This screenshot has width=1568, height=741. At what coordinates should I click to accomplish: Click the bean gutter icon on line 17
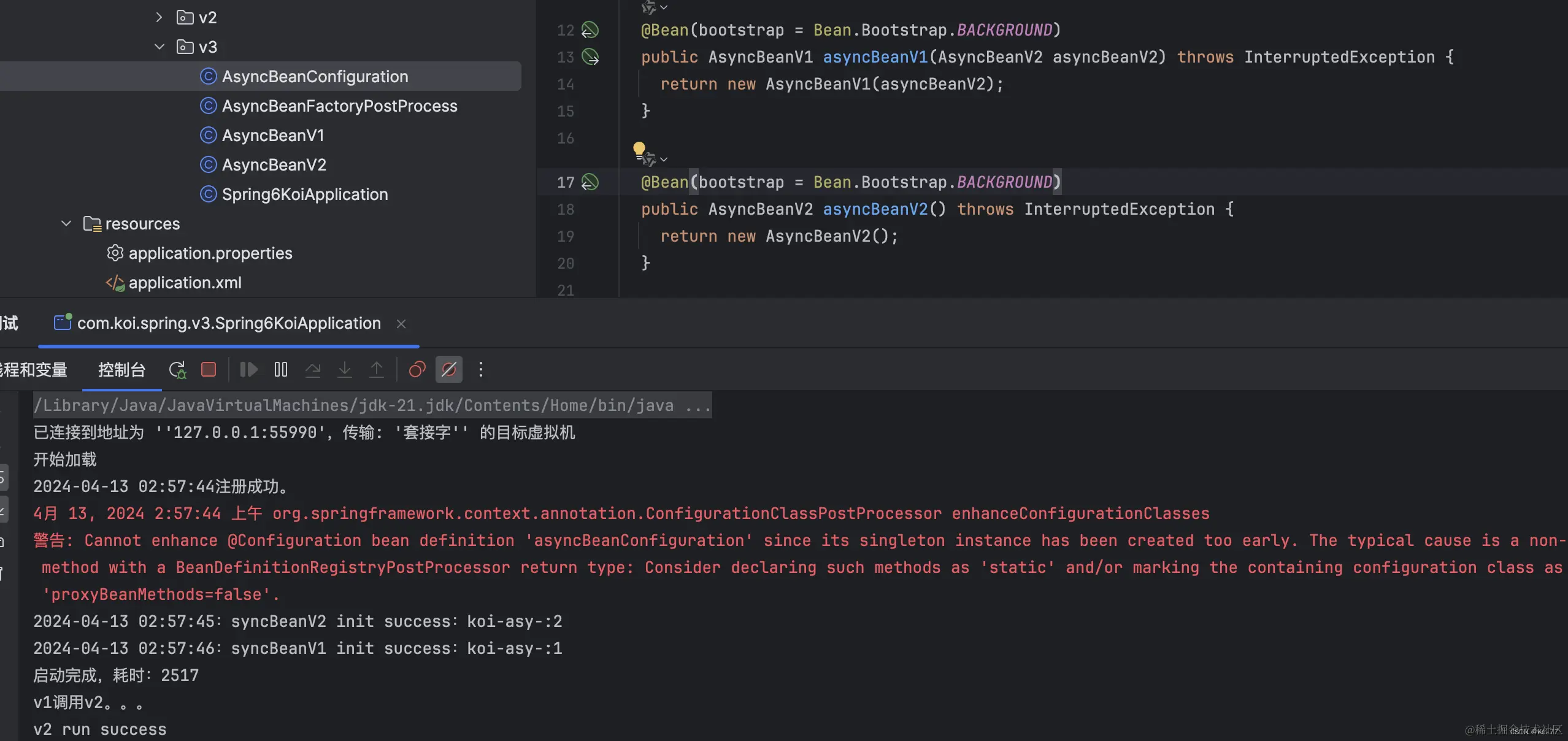pos(590,182)
